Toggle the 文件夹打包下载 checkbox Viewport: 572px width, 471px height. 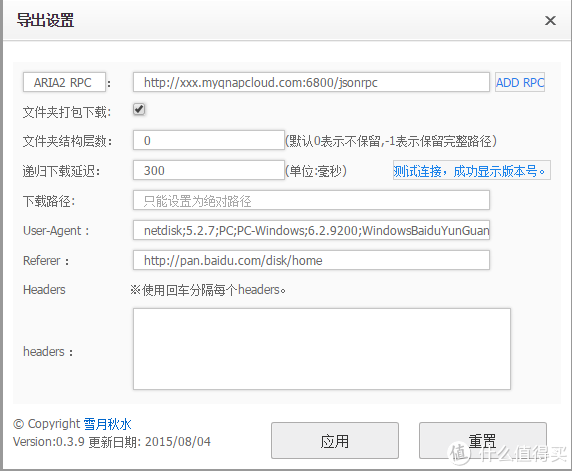click(139, 109)
